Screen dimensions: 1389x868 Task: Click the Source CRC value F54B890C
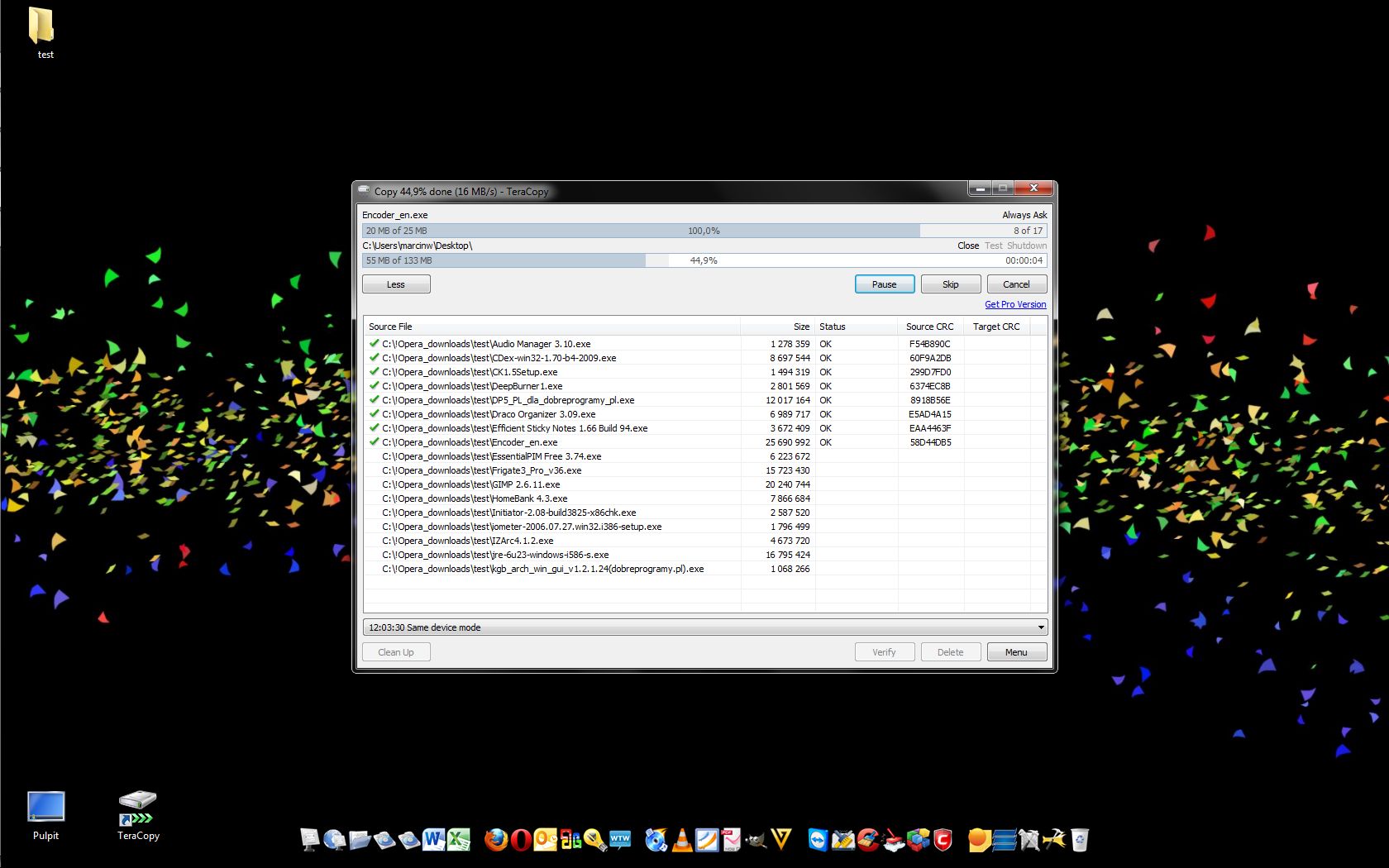930,344
